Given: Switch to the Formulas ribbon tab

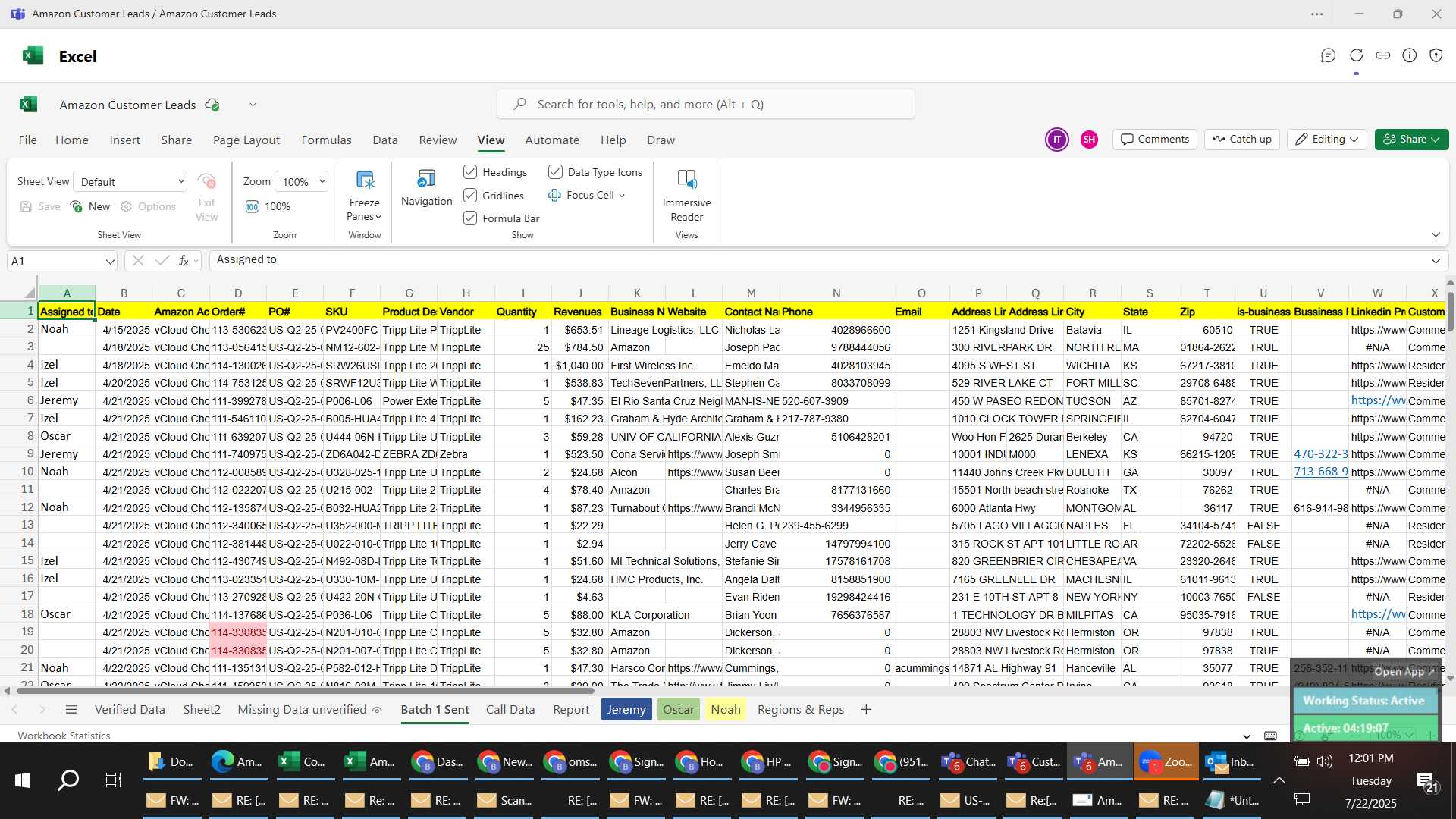Looking at the screenshot, I should point(326,140).
